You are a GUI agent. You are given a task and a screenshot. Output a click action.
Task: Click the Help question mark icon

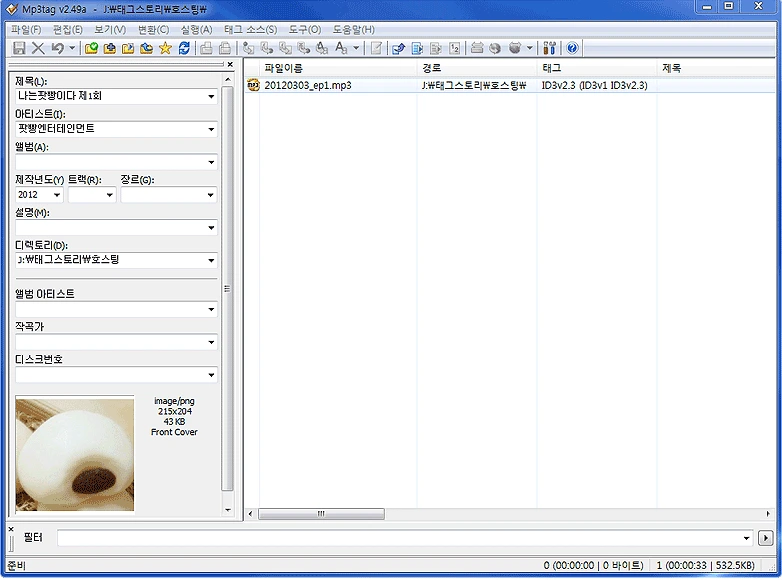pyautogui.click(x=572, y=48)
